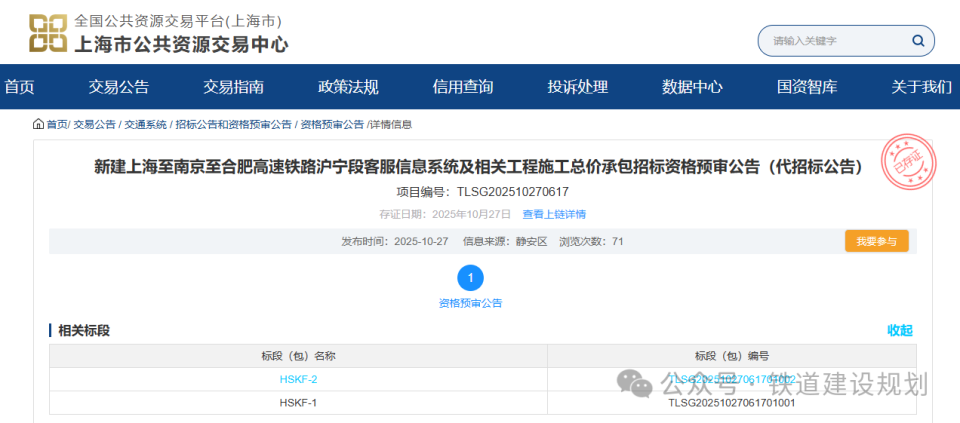
Task: Open the 首页 navigation menu item
Action: point(19,87)
